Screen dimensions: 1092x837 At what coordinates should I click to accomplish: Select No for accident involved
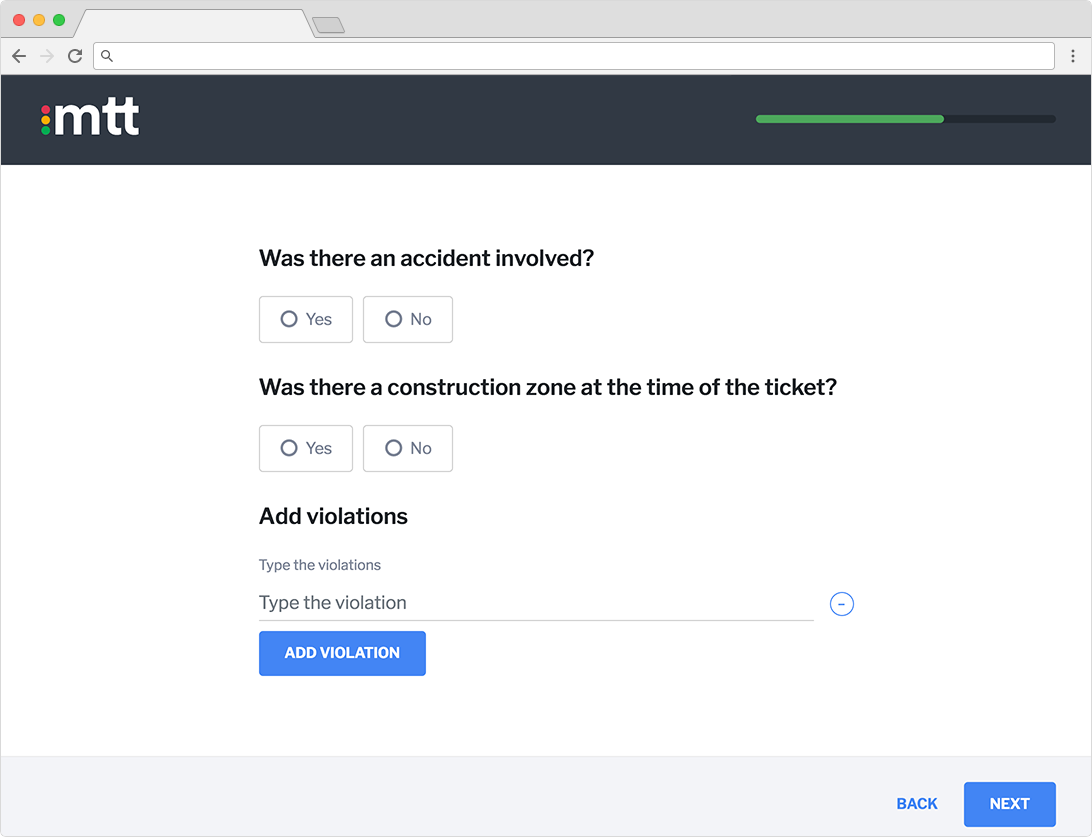(x=407, y=320)
